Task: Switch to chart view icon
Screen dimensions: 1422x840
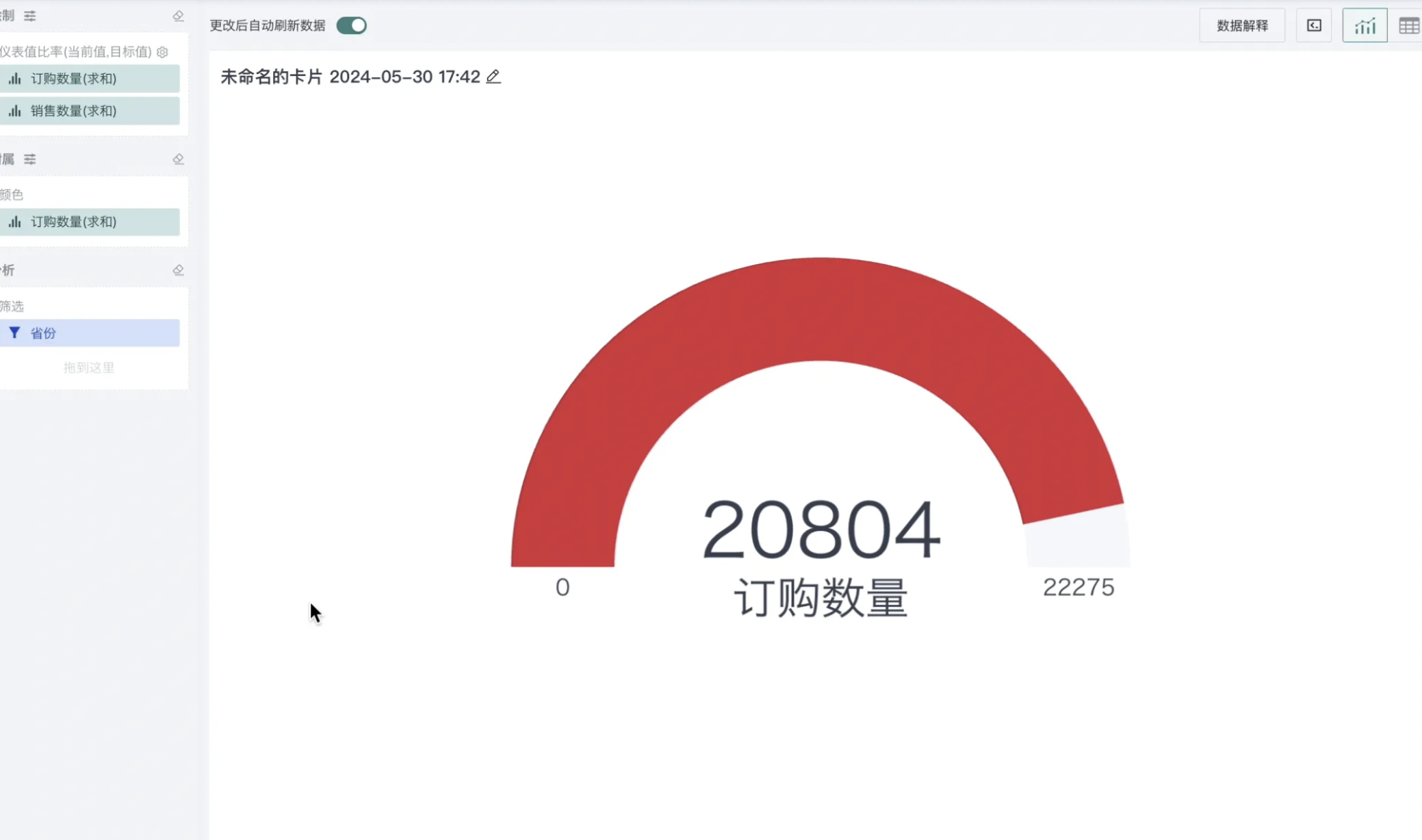Action: pyautogui.click(x=1365, y=26)
